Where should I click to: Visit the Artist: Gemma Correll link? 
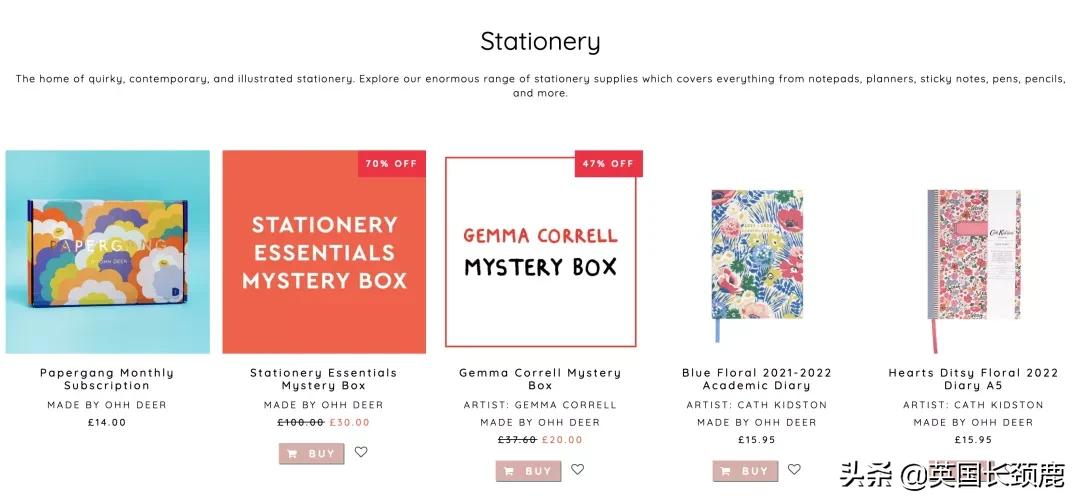(x=540, y=405)
